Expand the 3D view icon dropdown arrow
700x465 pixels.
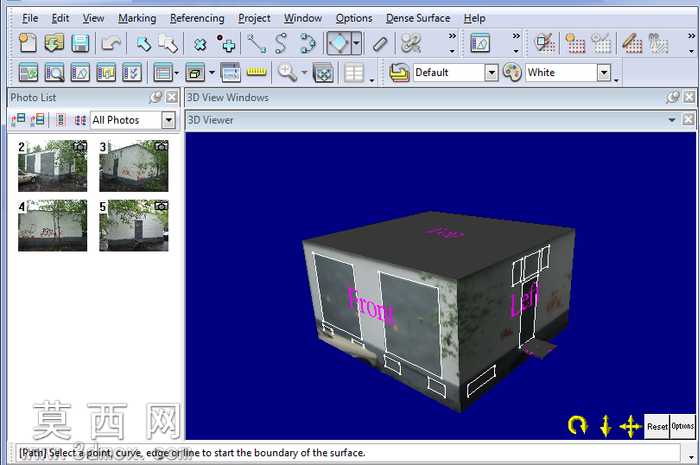coord(212,72)
